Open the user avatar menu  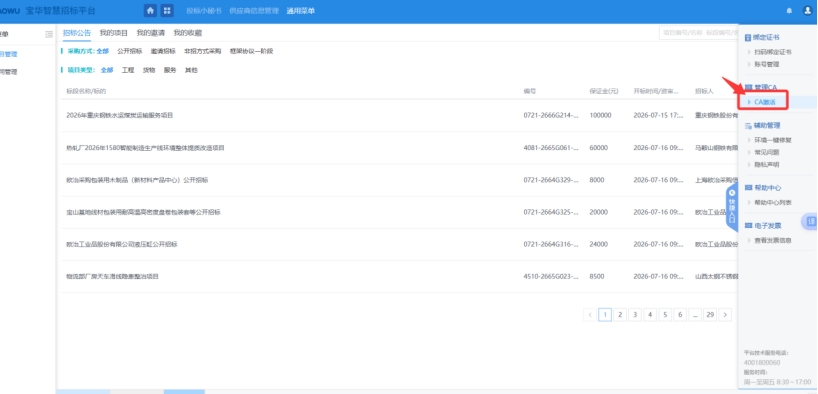coord(807,10)
